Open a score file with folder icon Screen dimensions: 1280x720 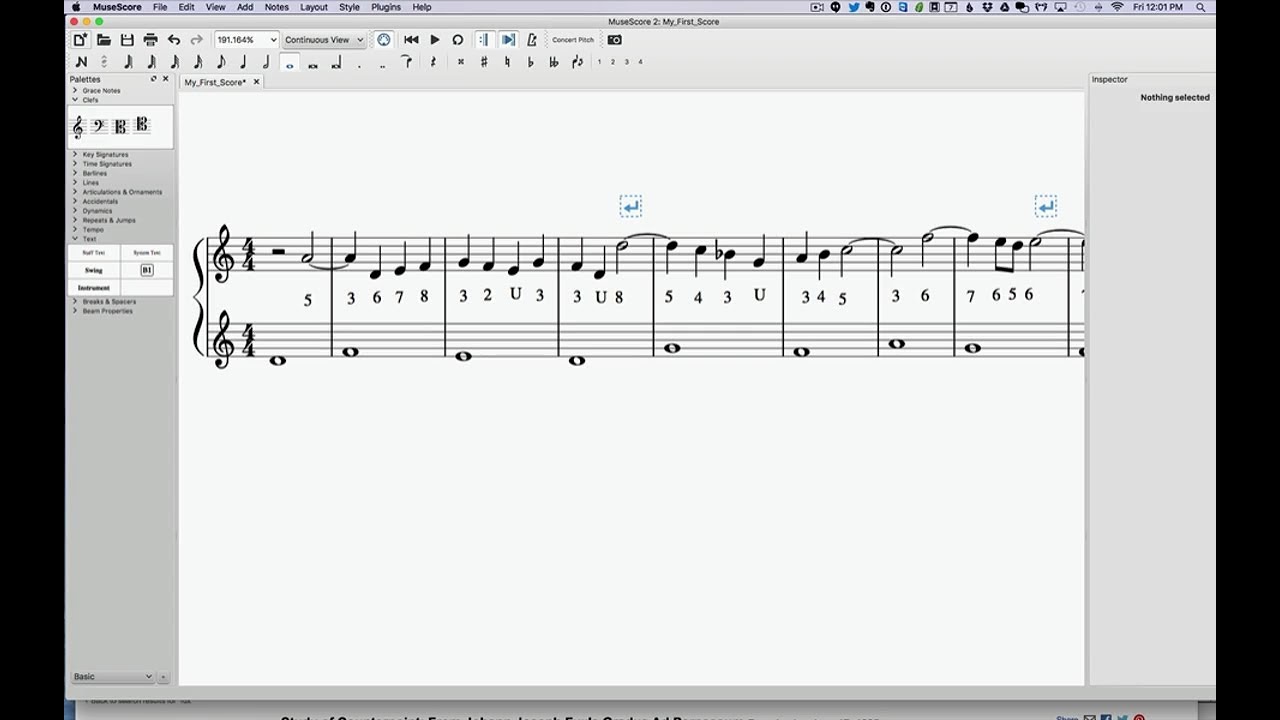click(104, 40)
